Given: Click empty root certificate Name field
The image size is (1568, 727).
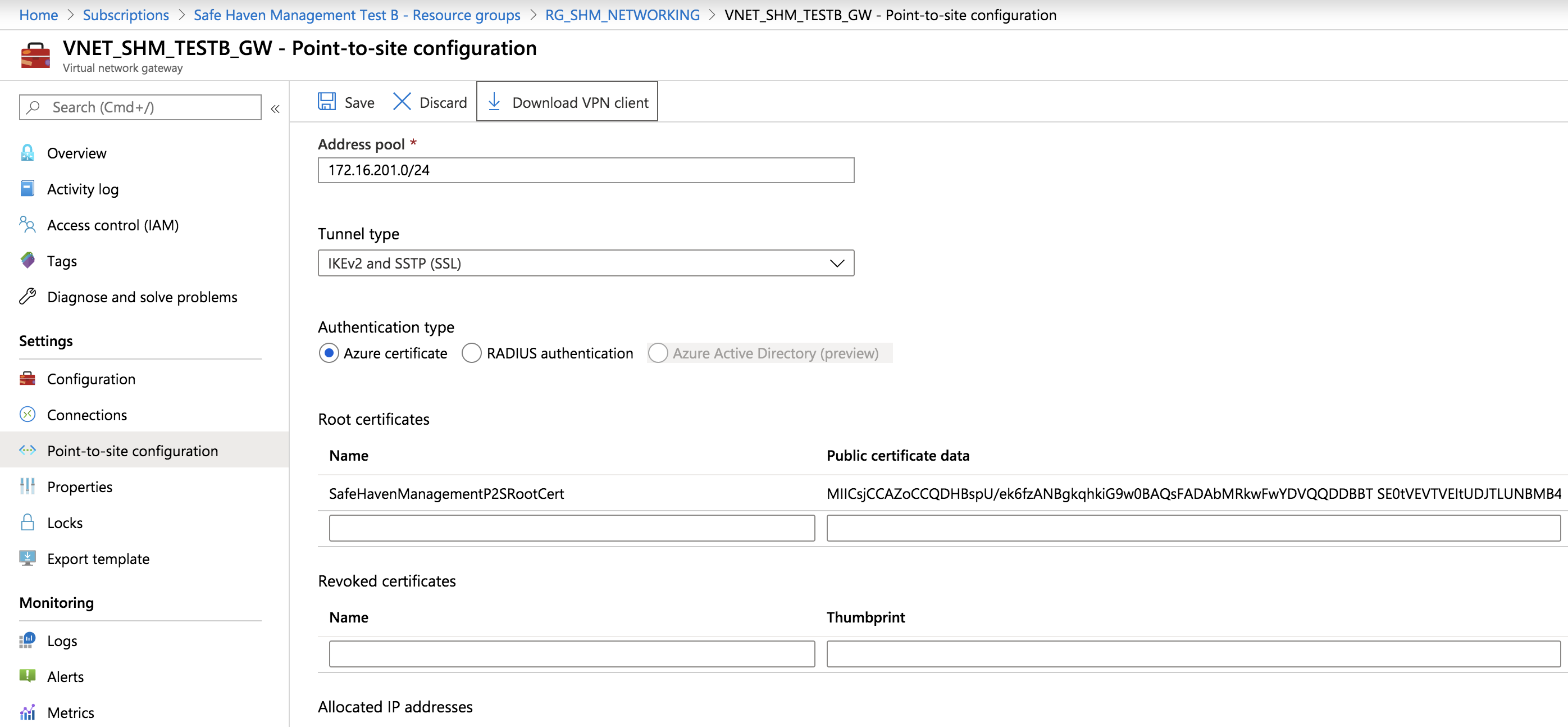Looking at the screenshot, I should point(572,528).
